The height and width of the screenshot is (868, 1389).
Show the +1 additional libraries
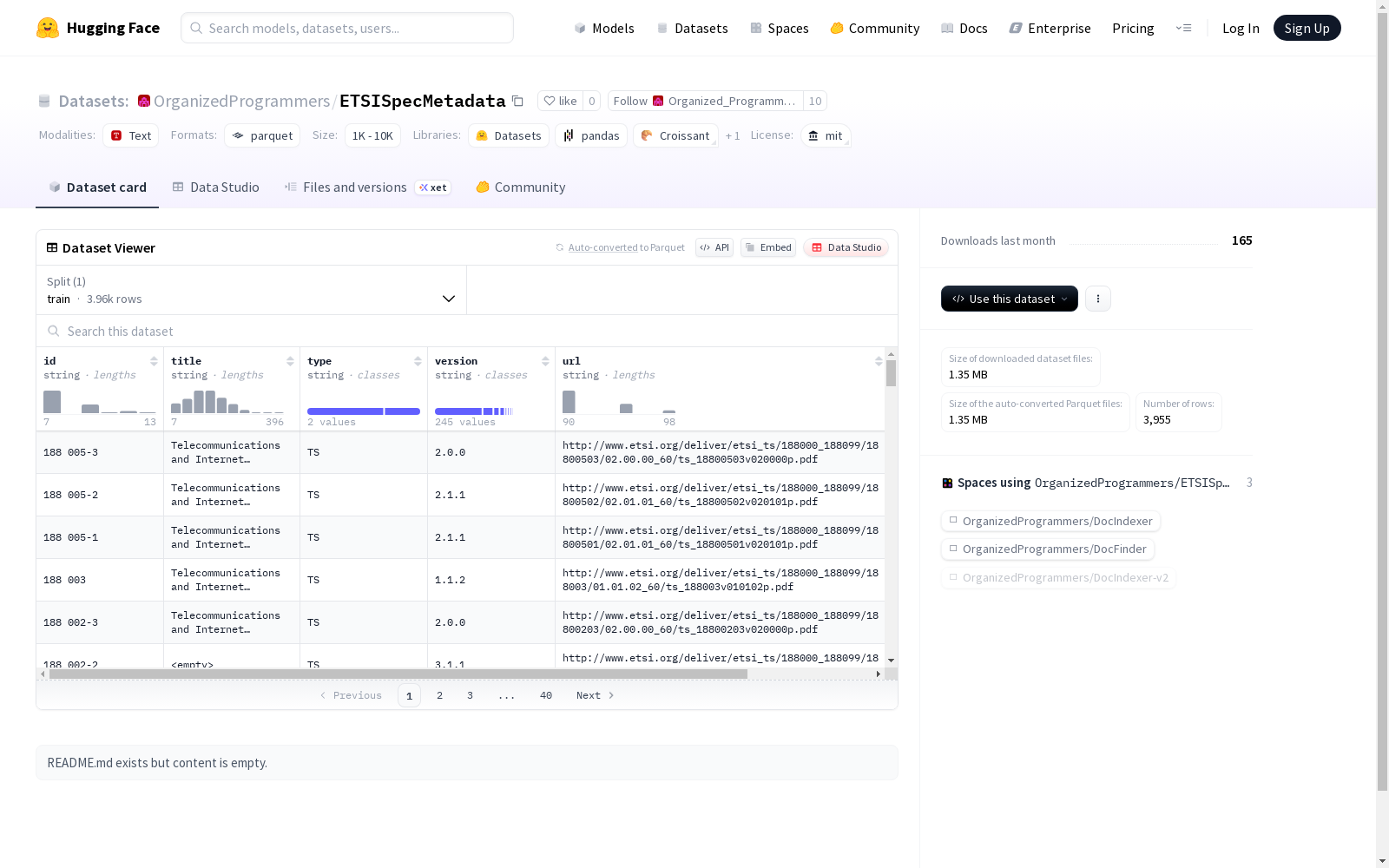coord(733,135)
